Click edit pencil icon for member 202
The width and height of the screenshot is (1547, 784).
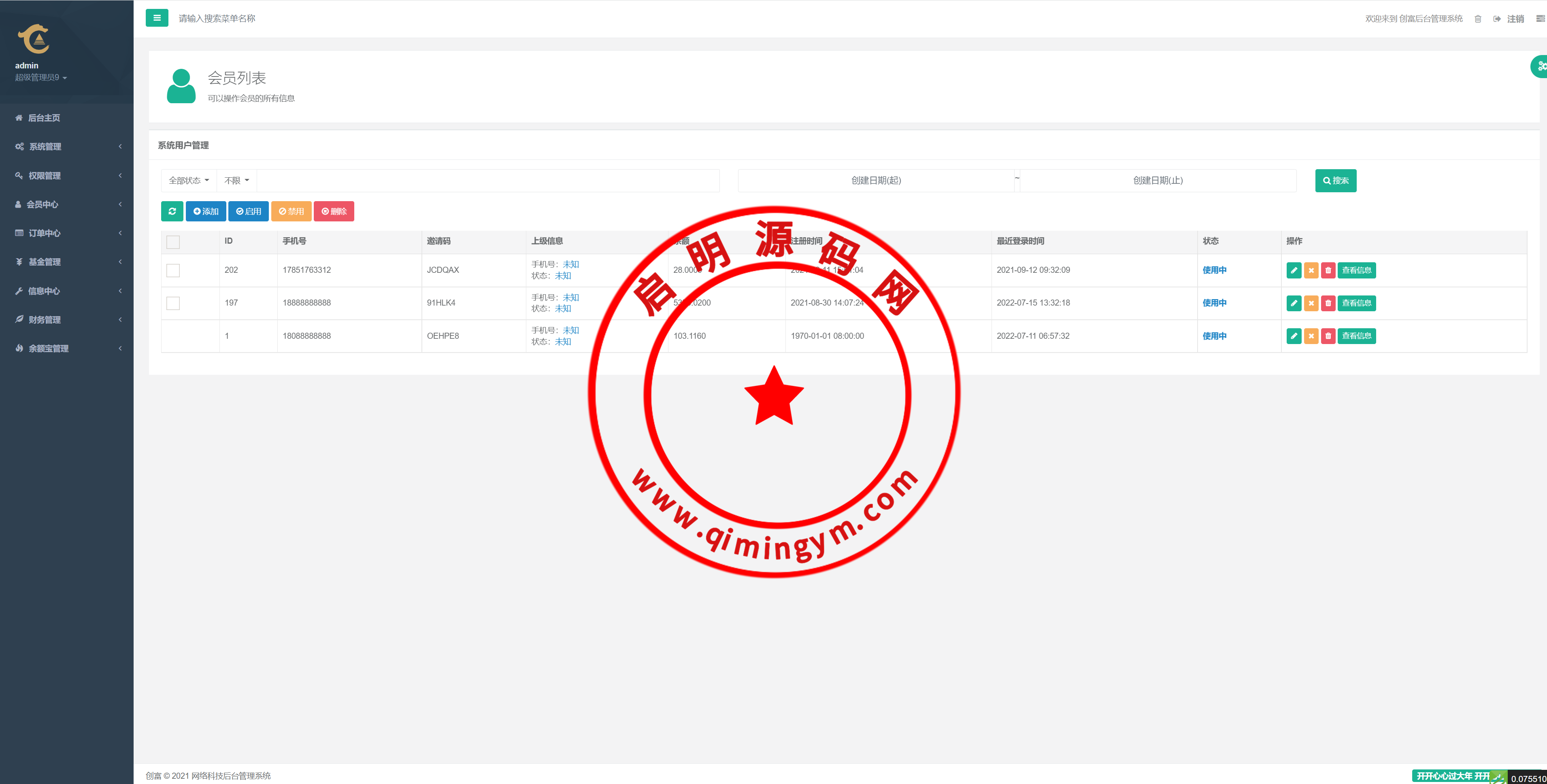(x=1294, y=270)
